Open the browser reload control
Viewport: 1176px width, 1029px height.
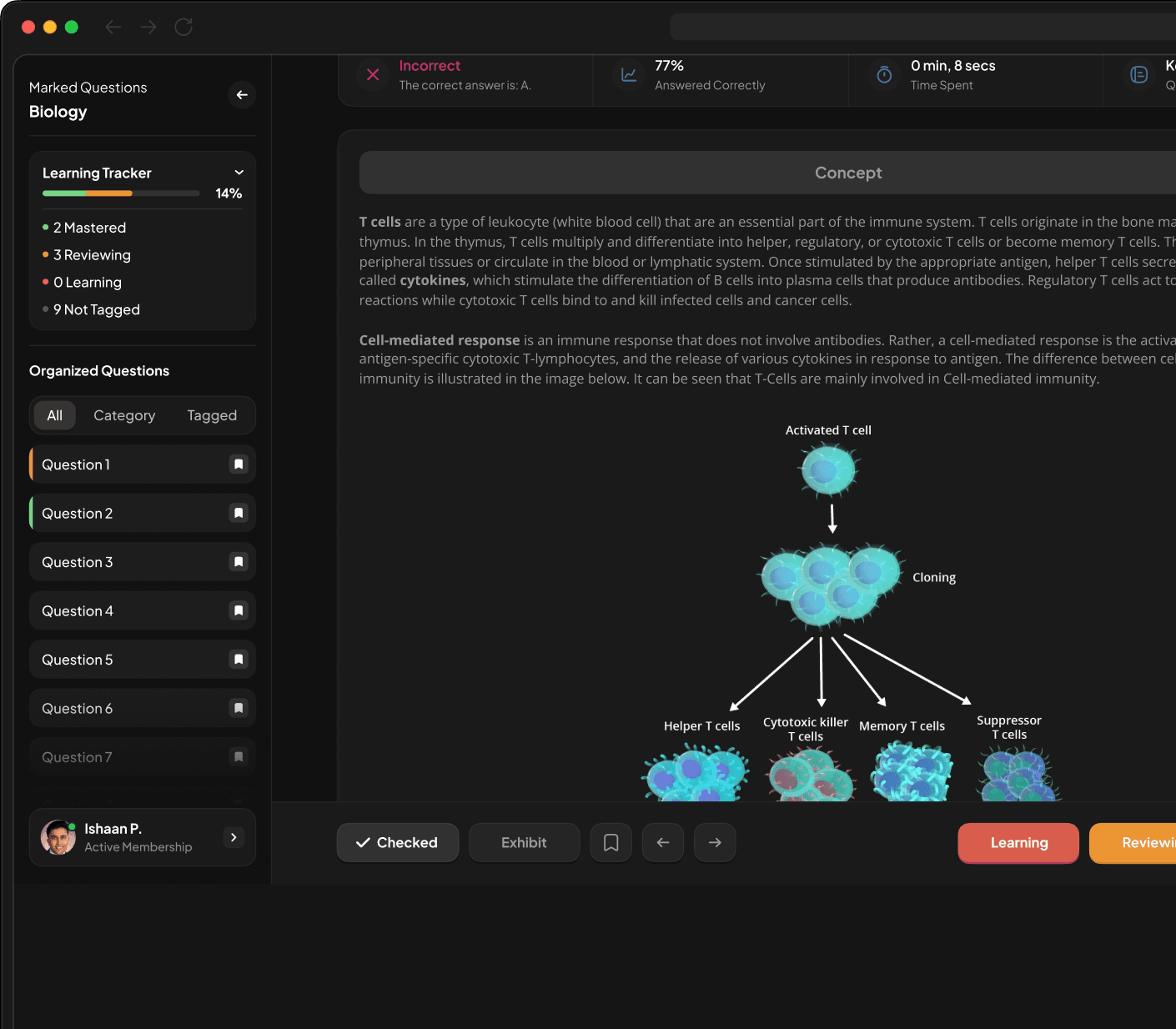183,27
